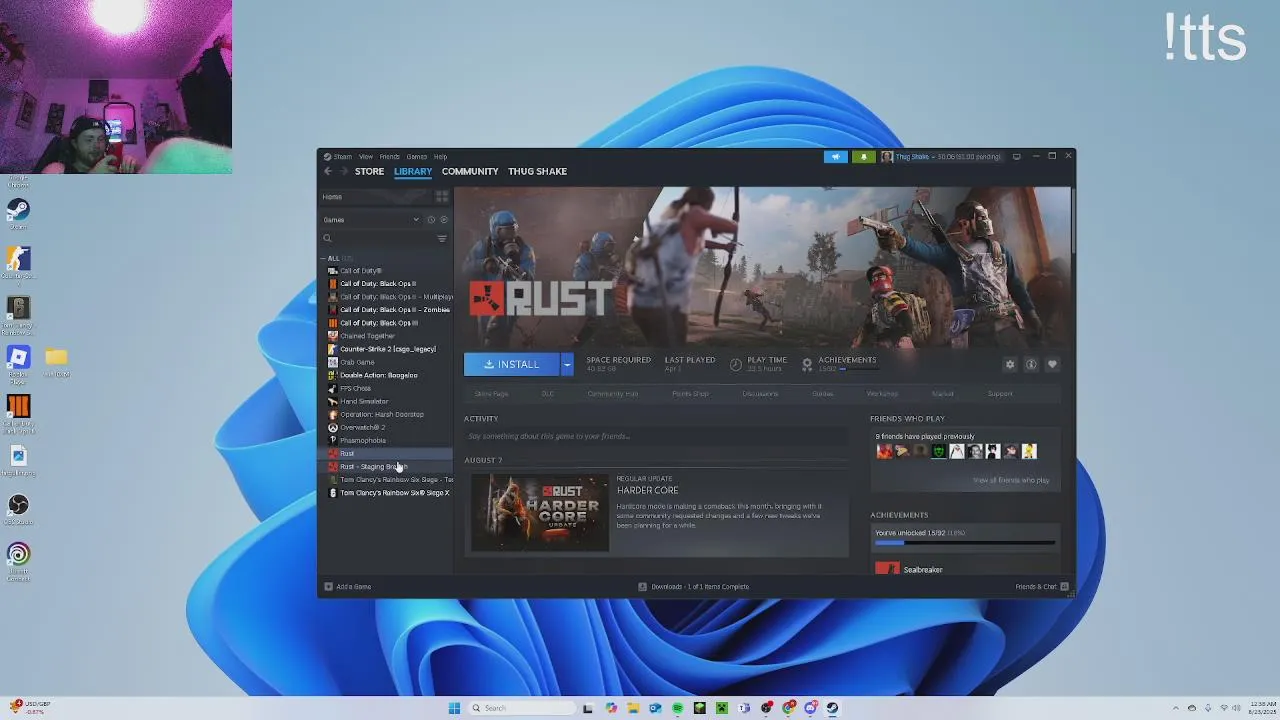Open the THUG SHAKE profile tab

[x=537, y=171]
